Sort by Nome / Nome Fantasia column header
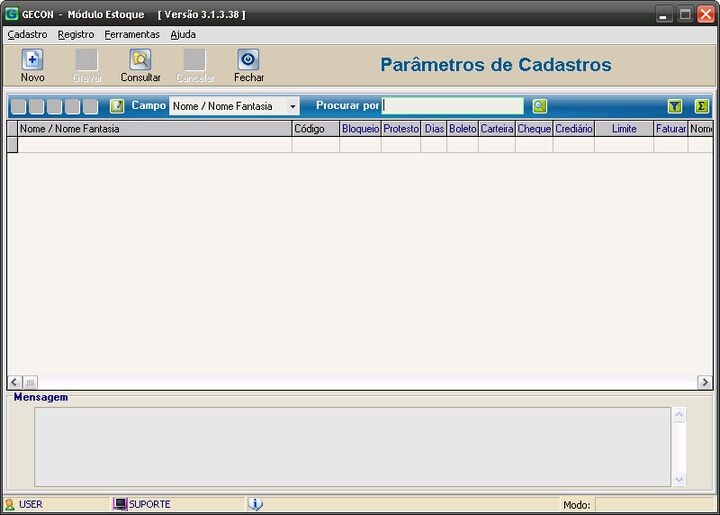 click(x=155, y=129)
